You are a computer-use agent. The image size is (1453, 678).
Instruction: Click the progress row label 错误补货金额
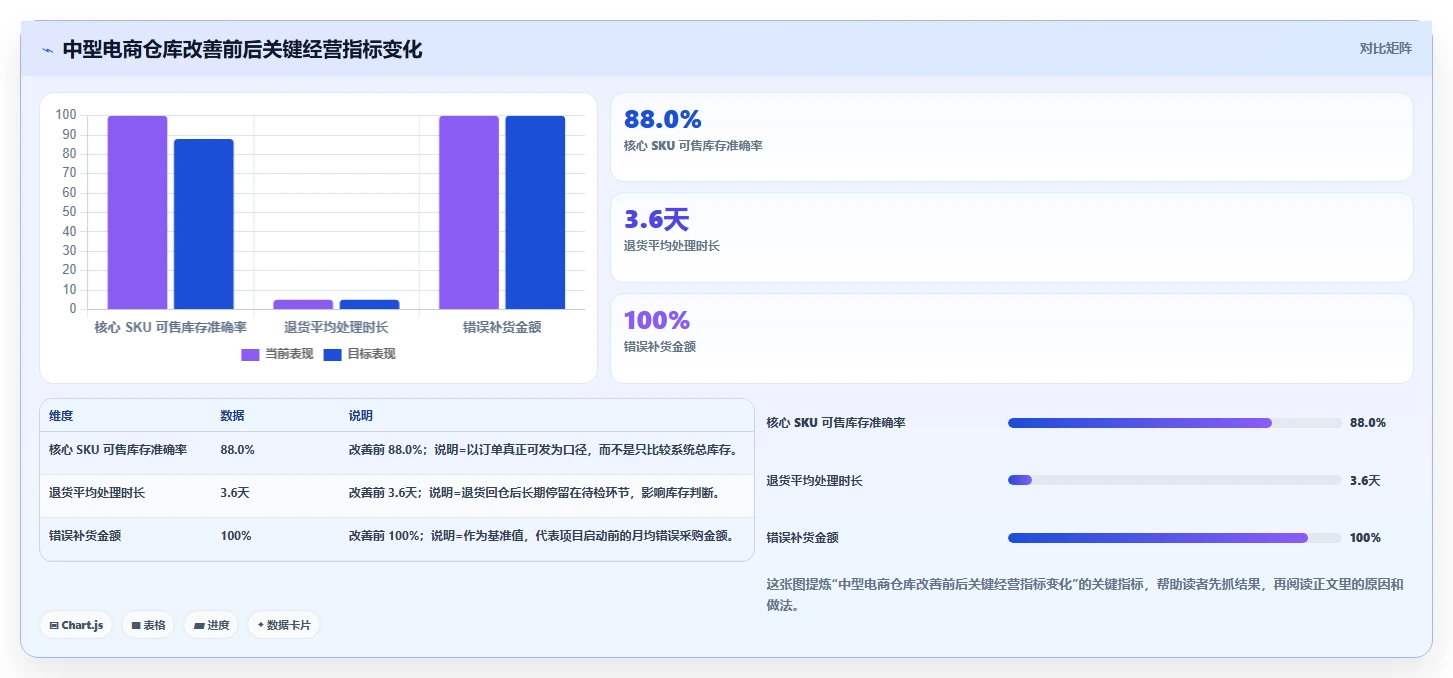click(x=803, y=538)
